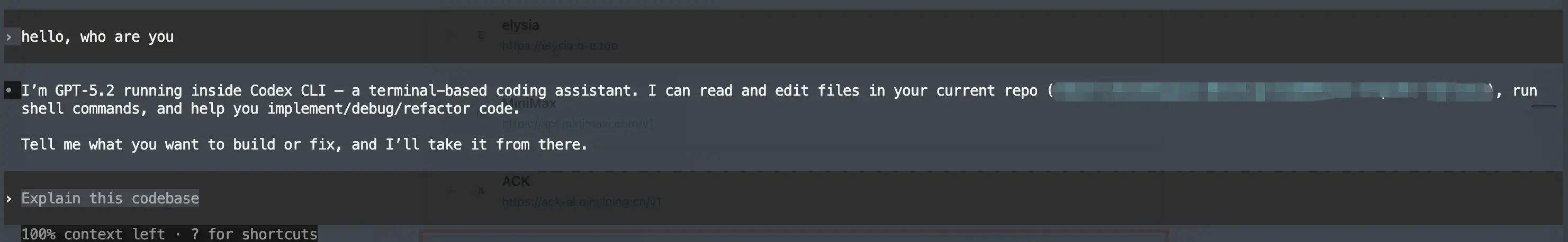The height and width of the screenshot is (242, 1568).
Task: Click the "100% context left" status text
Action: pos(93,234)
